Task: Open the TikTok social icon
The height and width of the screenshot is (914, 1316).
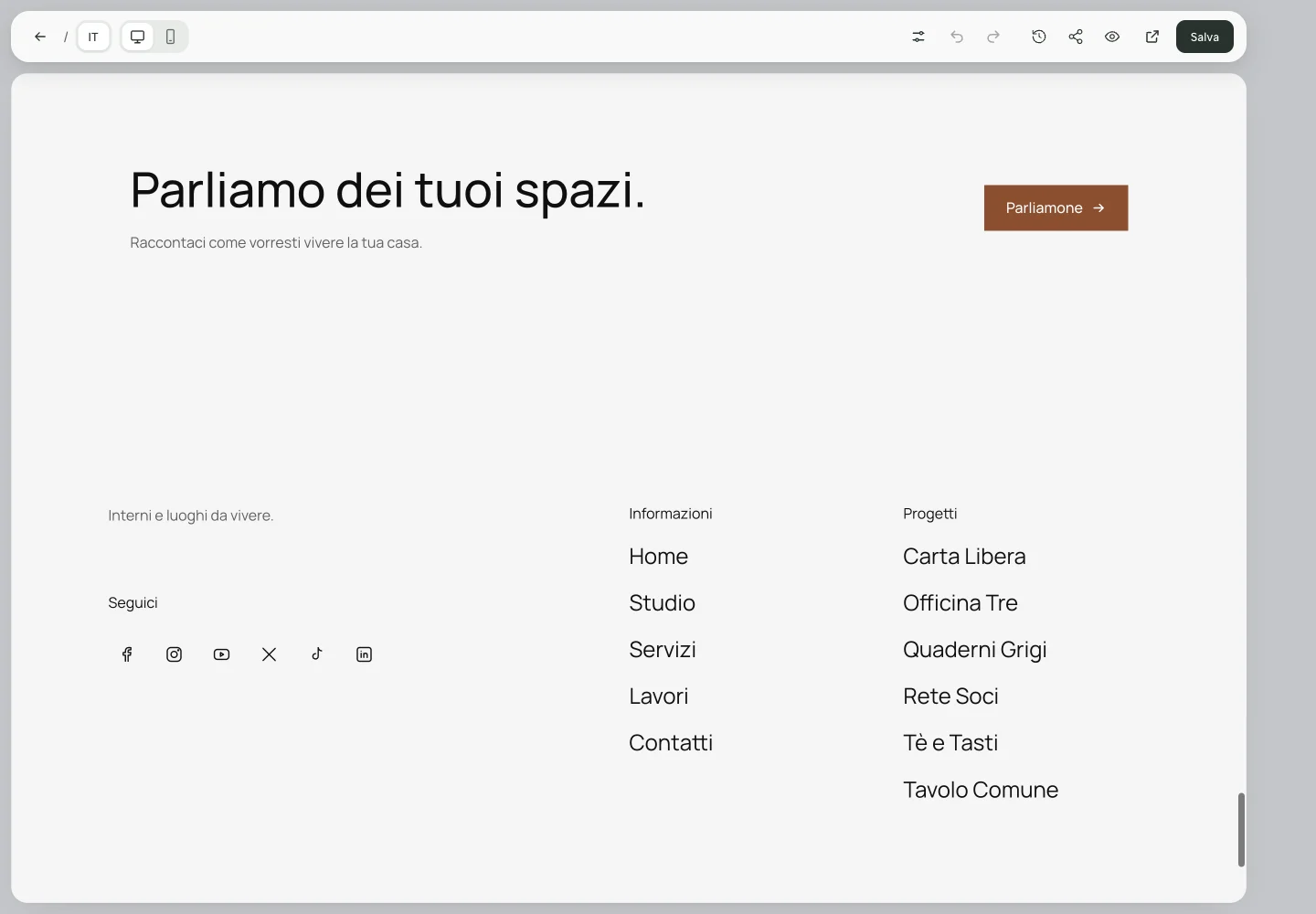Action: 317,654
